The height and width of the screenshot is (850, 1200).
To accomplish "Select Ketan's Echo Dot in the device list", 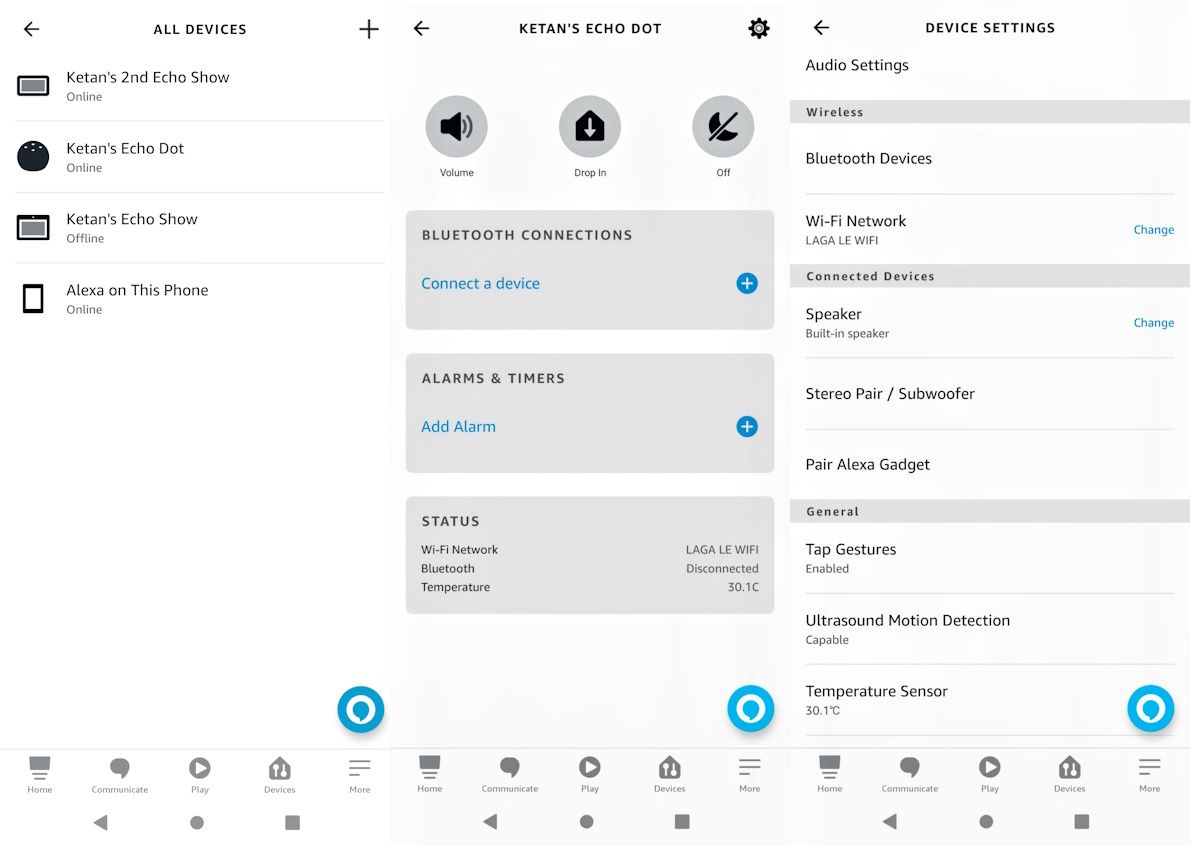I will tap(200, 157).
